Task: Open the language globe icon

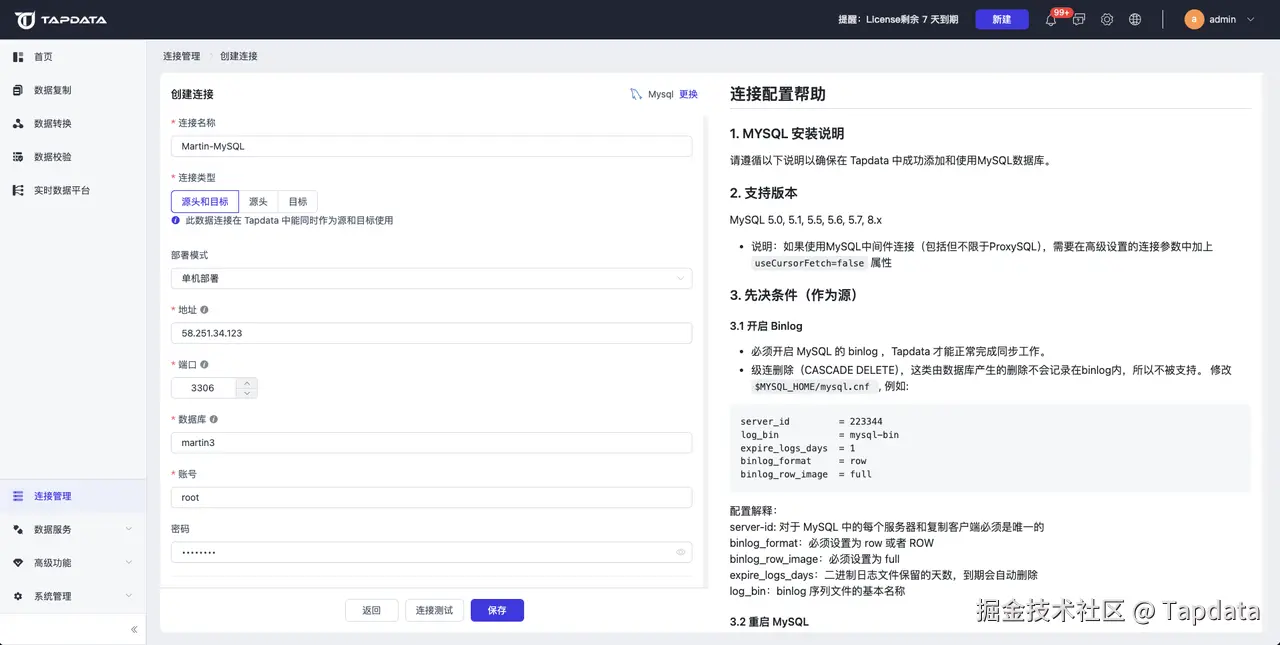Action: tap(1135, 20)
